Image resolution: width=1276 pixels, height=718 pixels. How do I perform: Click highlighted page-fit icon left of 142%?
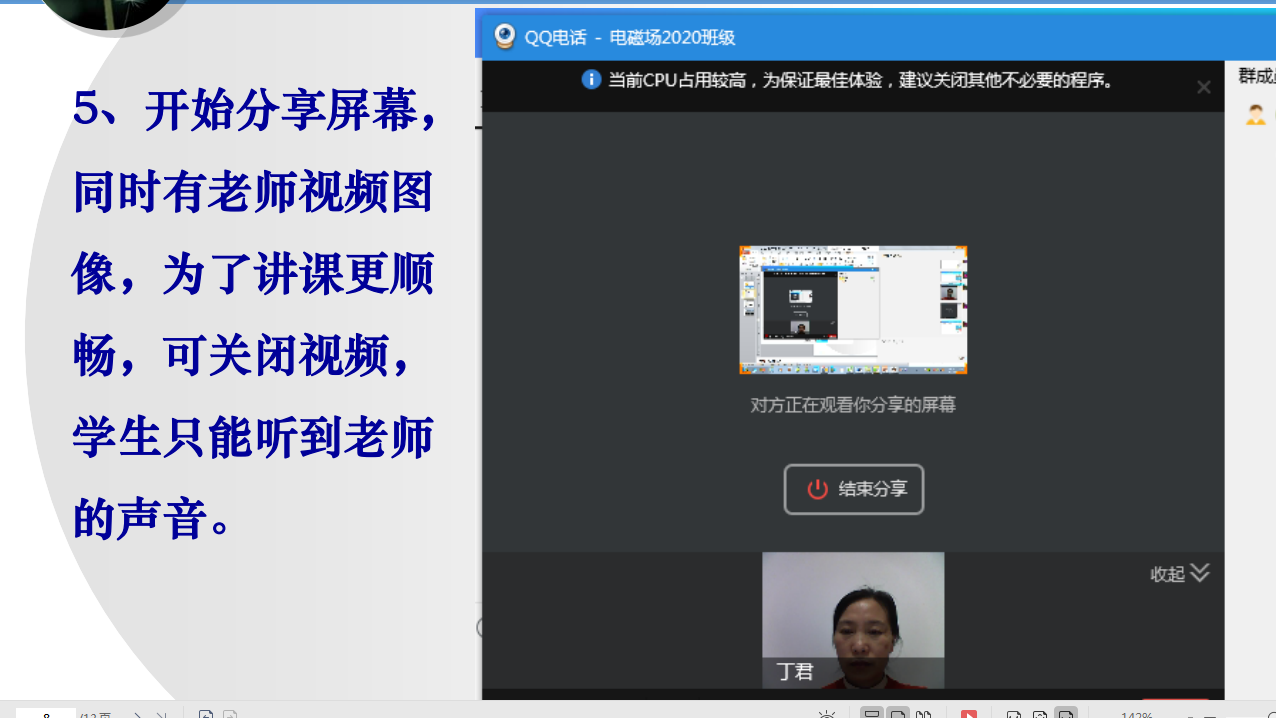point(1066,715)
